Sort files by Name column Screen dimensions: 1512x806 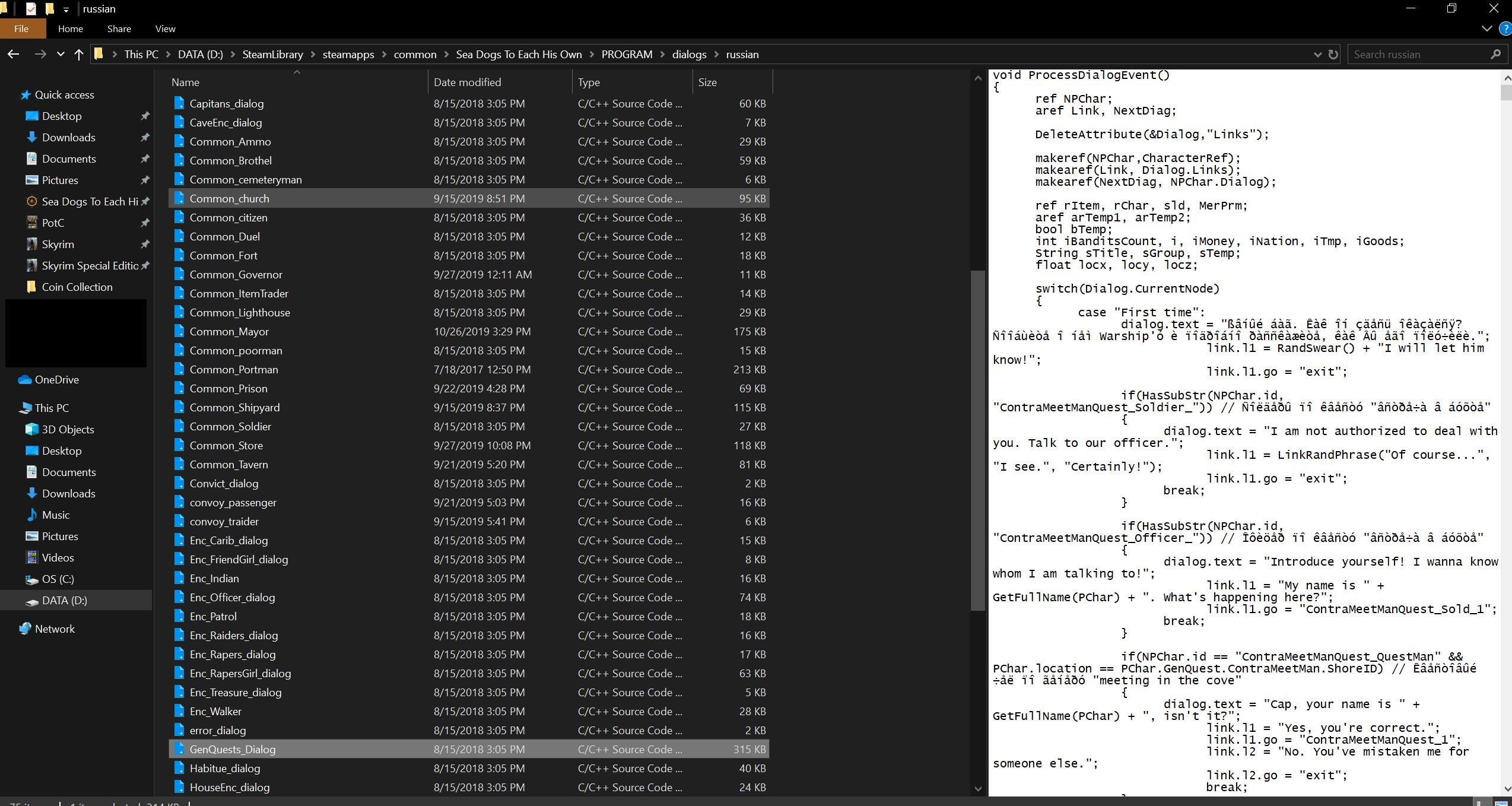click(x=298, y=82)
